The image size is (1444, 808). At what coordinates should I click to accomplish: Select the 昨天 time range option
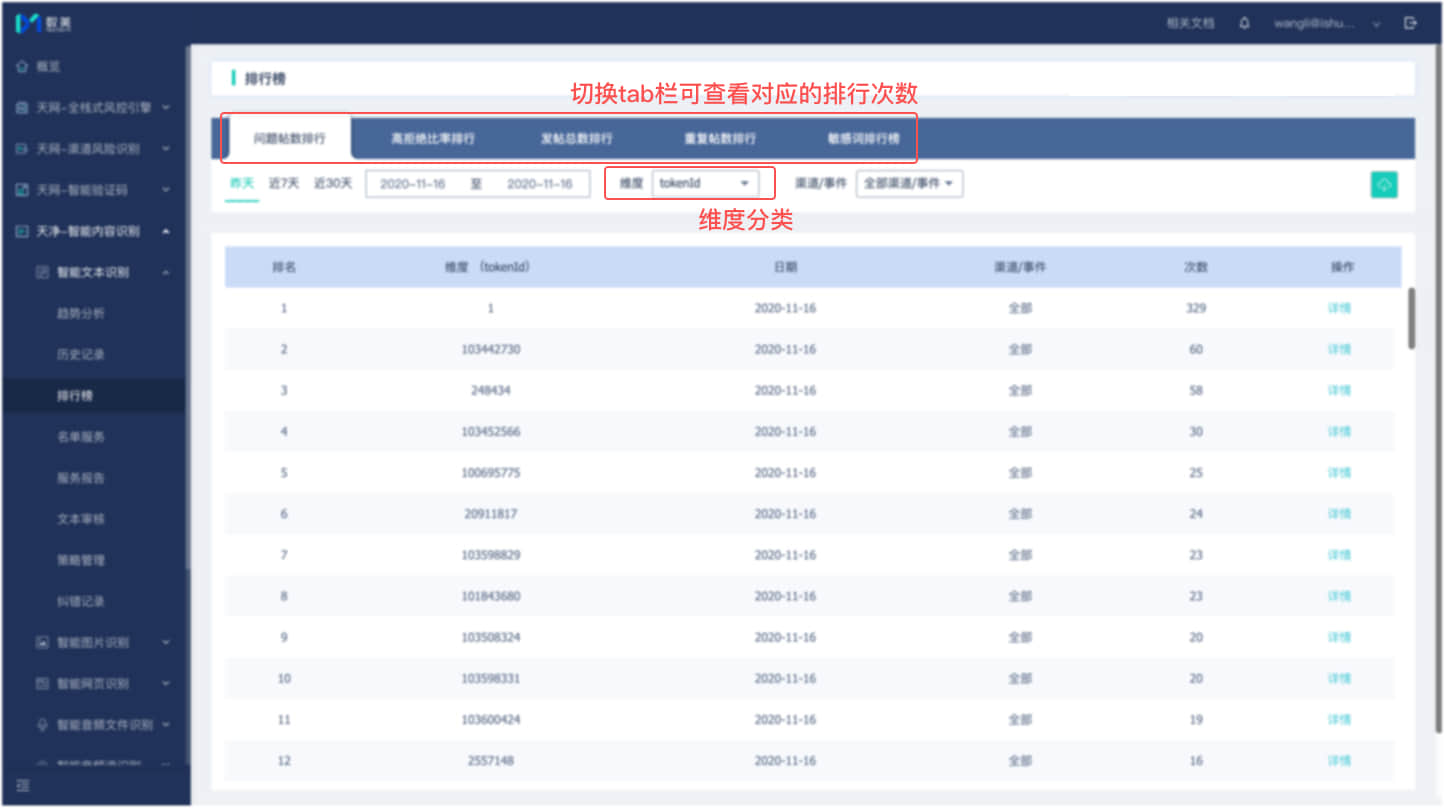tap(241, 184)
